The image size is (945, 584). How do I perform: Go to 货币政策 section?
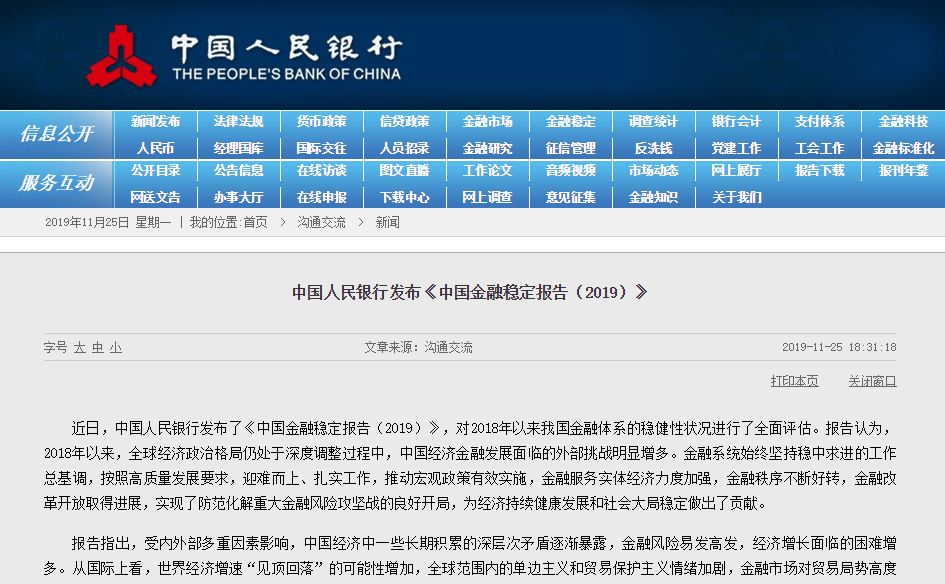click(x=322, y=121)
